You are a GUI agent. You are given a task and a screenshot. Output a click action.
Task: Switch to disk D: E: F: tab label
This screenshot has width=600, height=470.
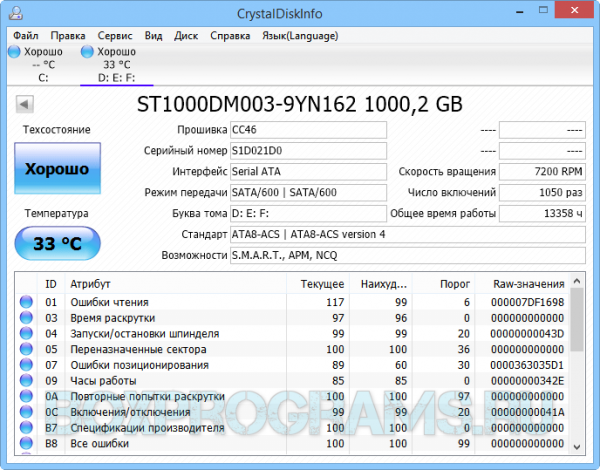pyautogui.click(x=116, y=78)
